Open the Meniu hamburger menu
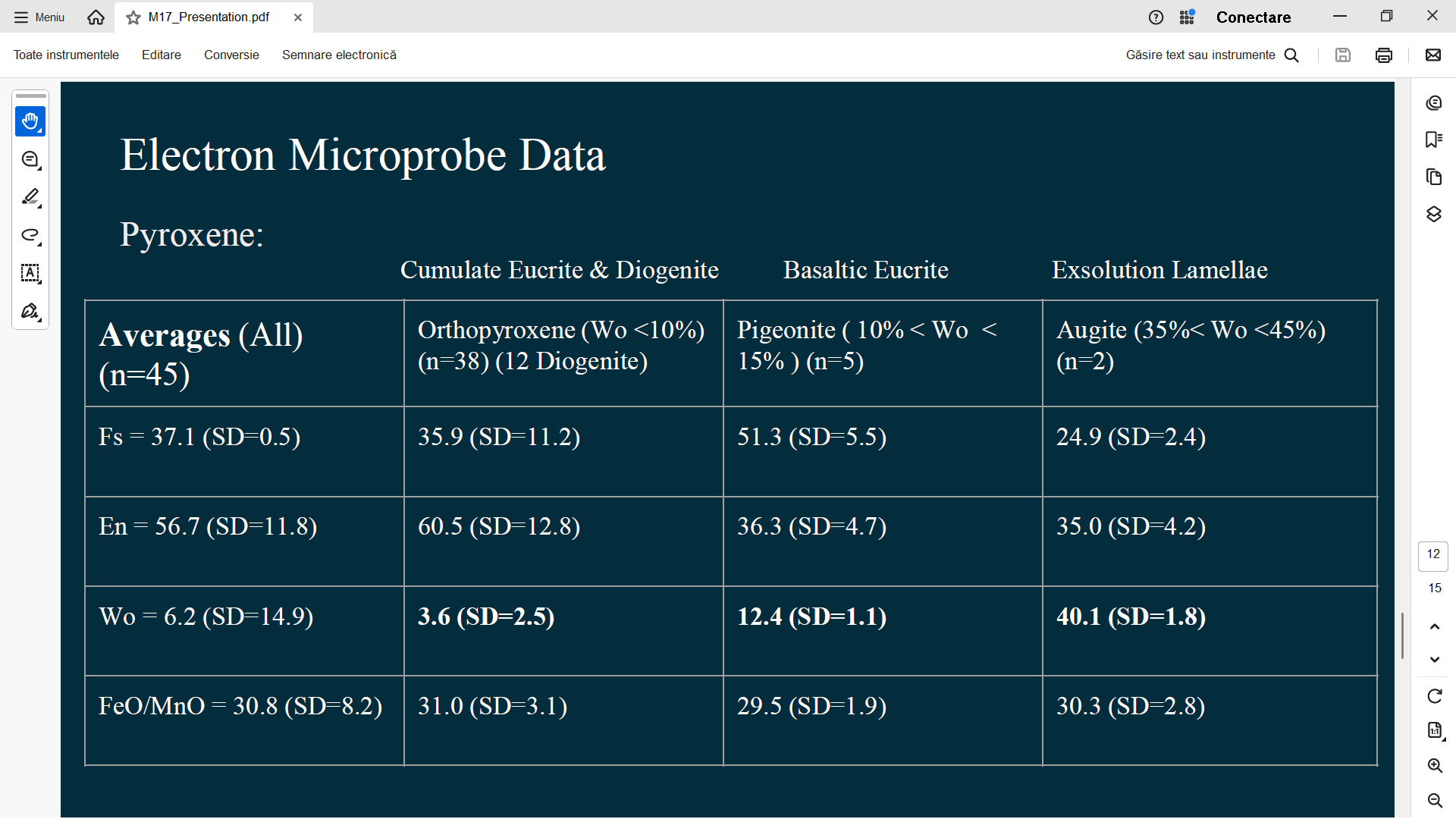This screenshot has width=1456, height=819. [x=39, y=17]
